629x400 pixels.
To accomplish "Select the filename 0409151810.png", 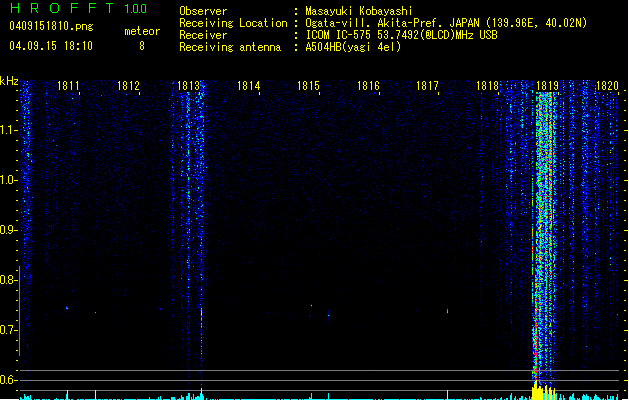I will 51,26.
